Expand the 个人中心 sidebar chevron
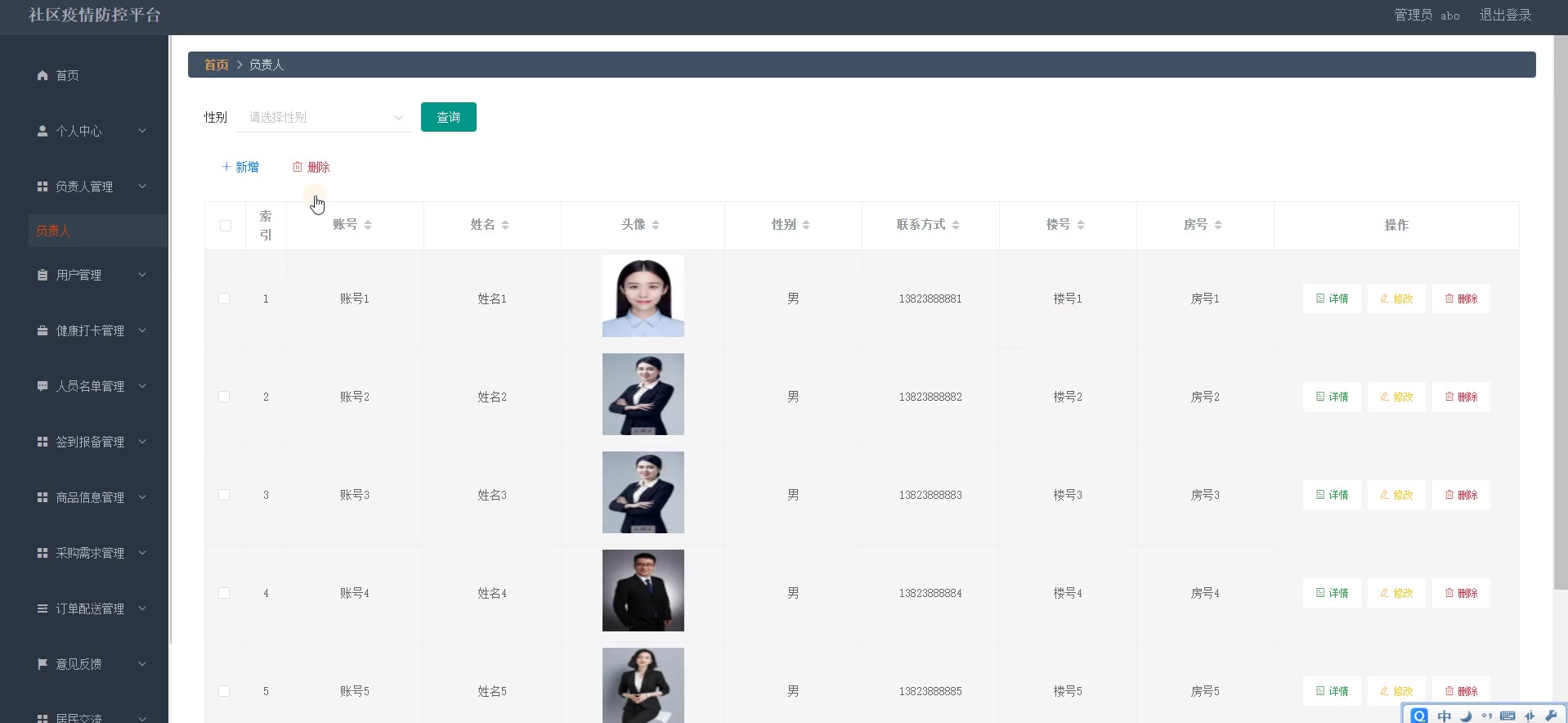 pos(142,131)
